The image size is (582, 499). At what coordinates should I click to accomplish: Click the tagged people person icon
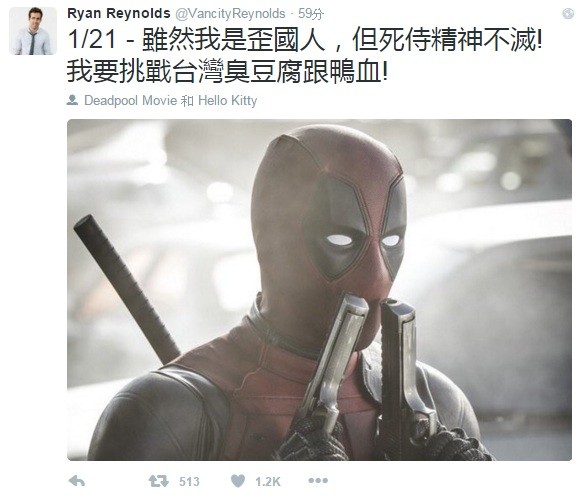point(72,100)
